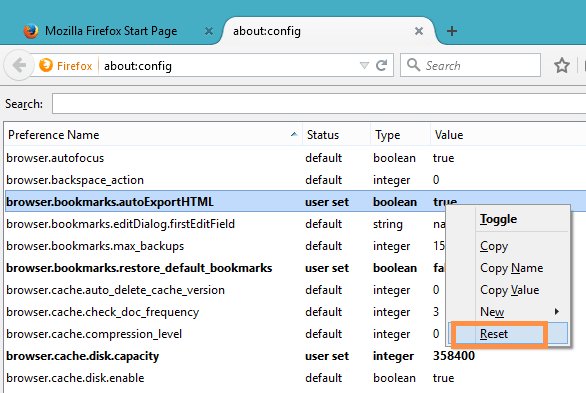The image size is (586, 393).
Task: Select browser.cache.check_doc_frequency preference
Action: coord(102,312)
